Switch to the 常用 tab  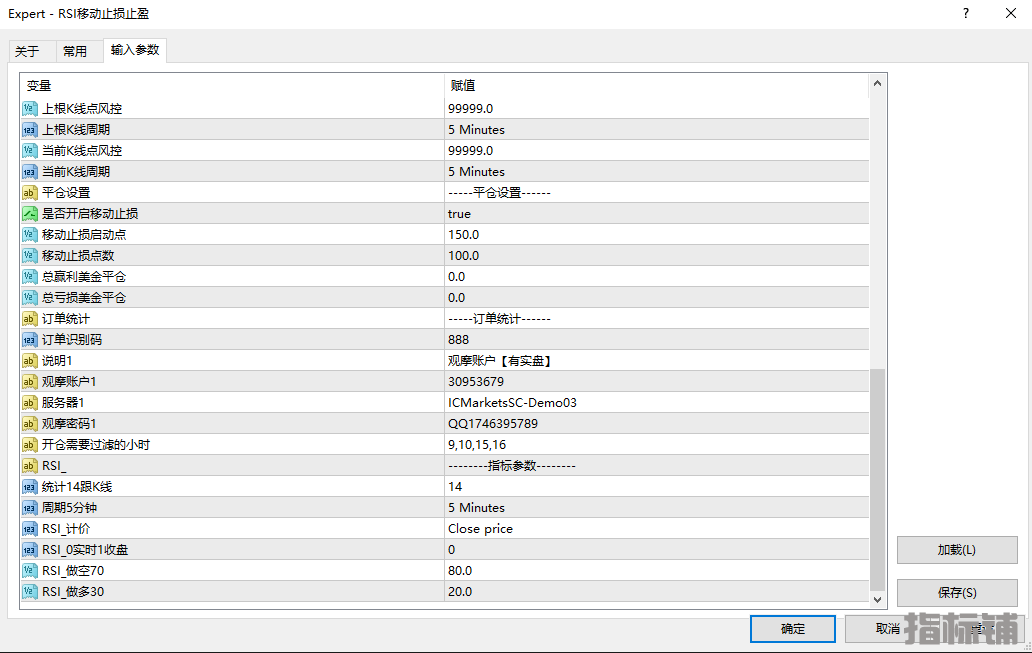click(x=75, y=51)
